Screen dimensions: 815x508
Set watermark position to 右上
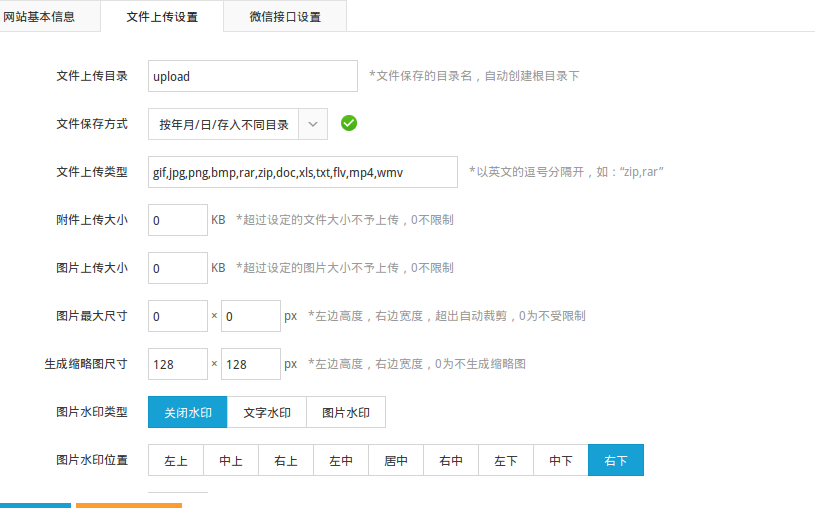pyautogui.click(x=286, y=460)
